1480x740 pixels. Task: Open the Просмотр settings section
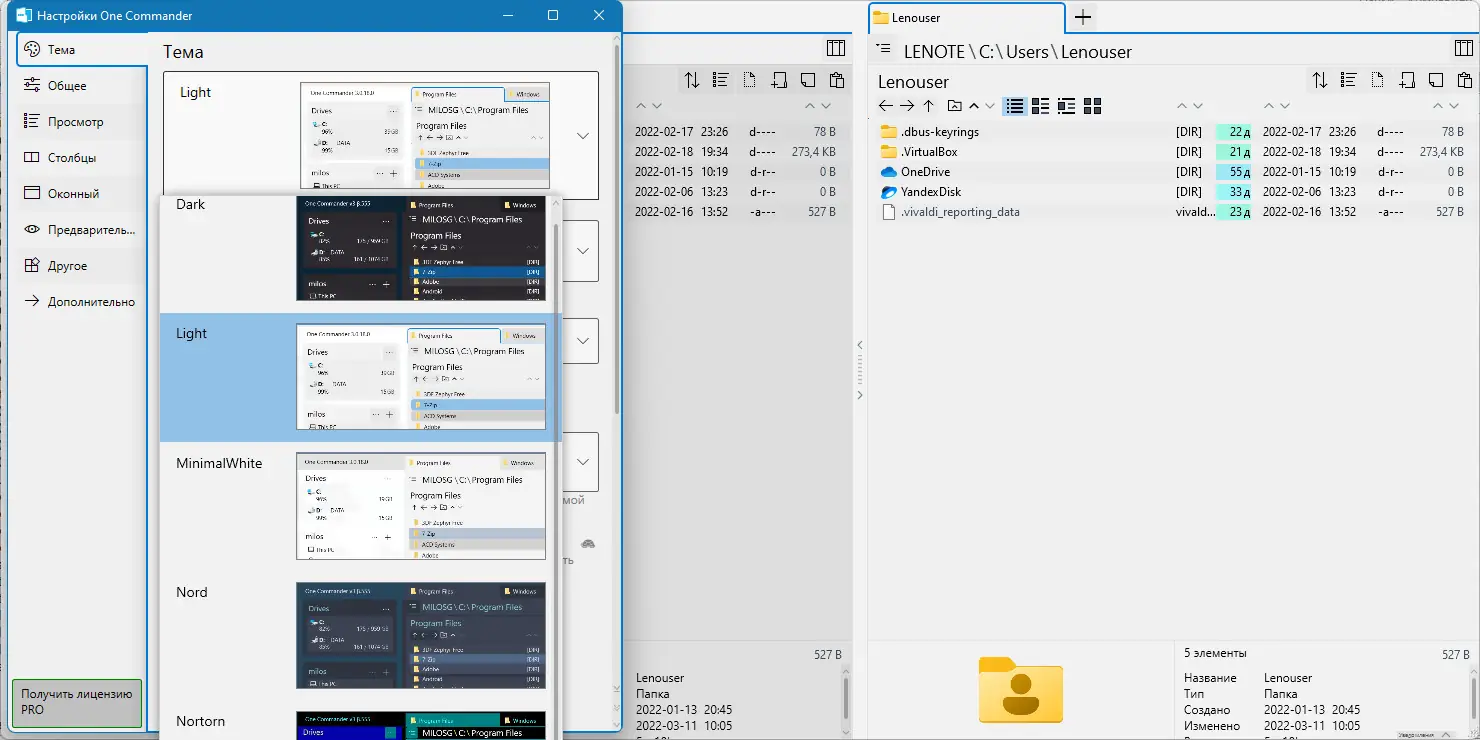point(81,122)
